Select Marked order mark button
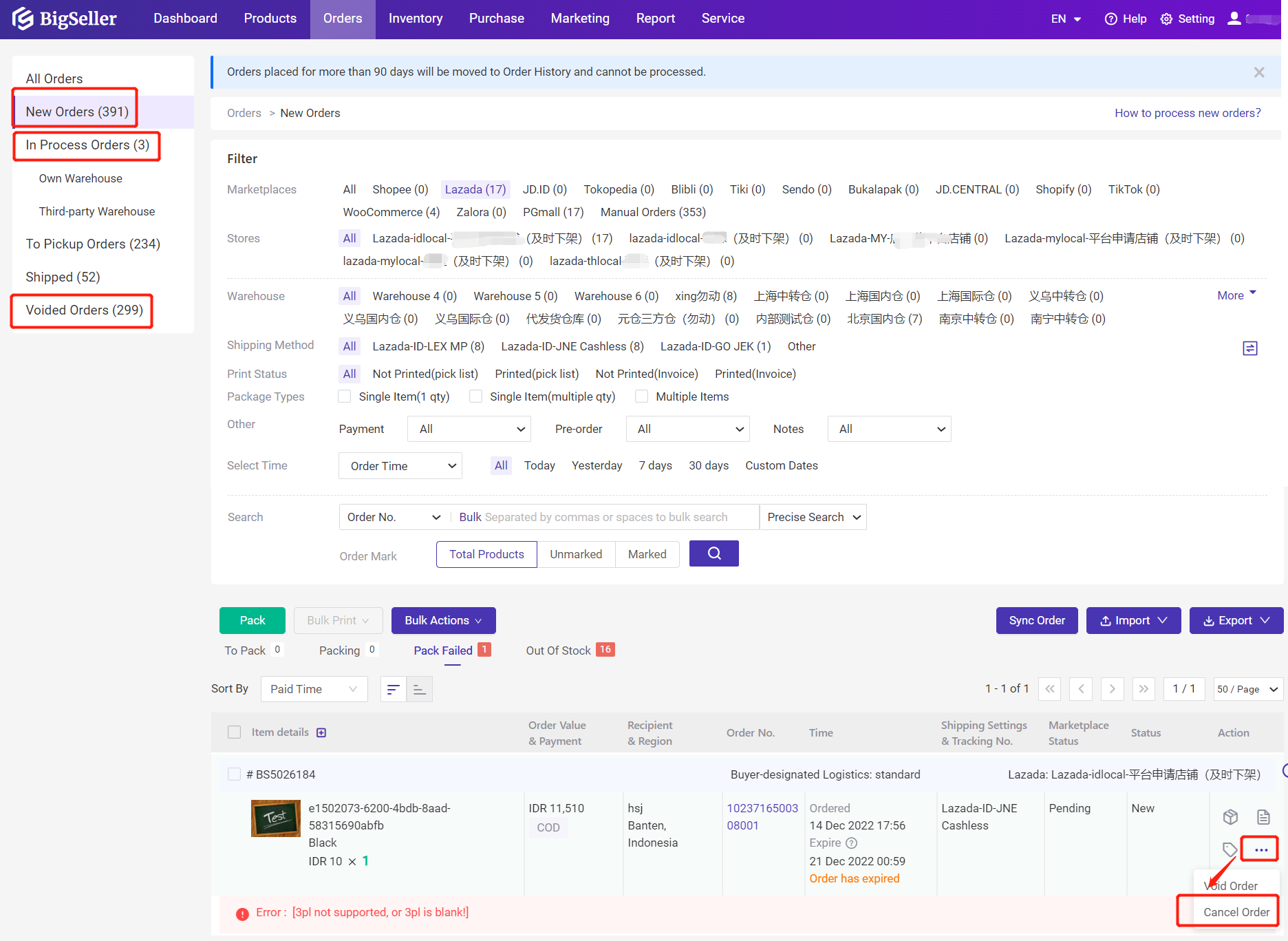The image size is (1288, 941). [x=647, y=554]
